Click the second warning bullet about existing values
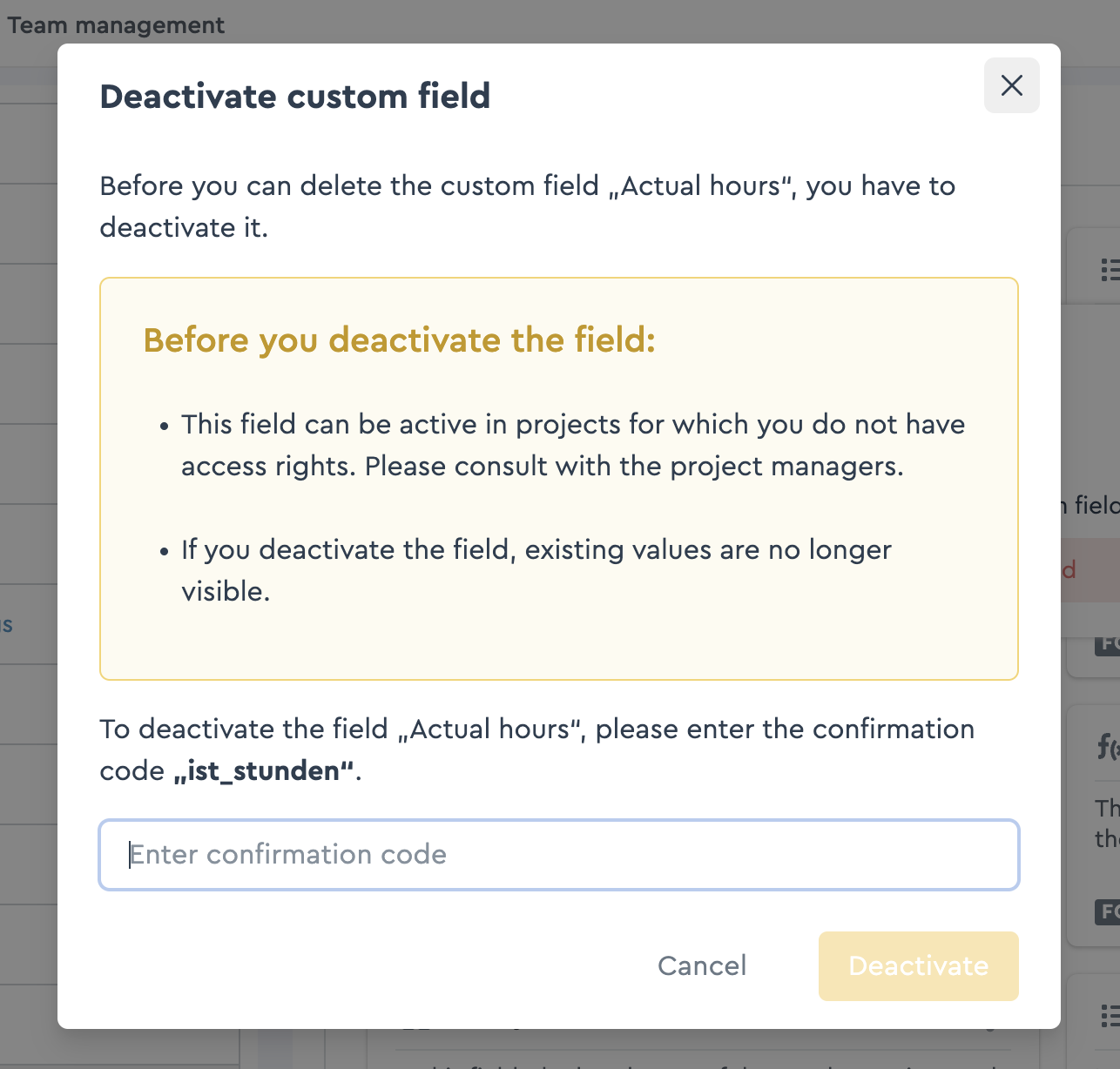 (x=536, y=570)
